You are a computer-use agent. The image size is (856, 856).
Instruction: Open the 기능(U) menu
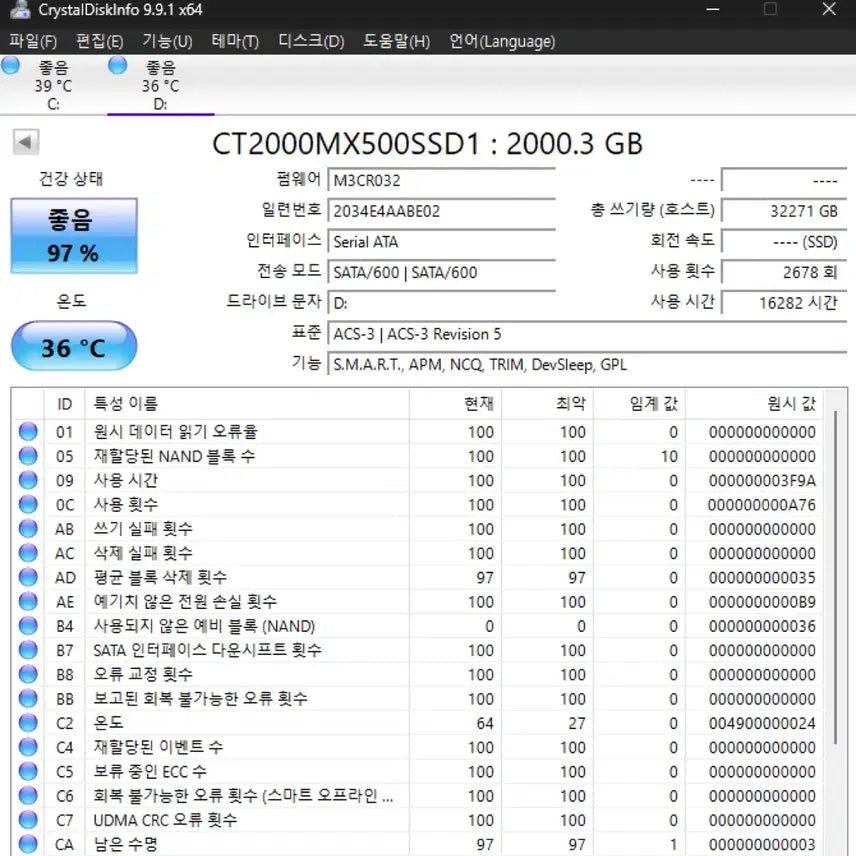coord(167,41)
